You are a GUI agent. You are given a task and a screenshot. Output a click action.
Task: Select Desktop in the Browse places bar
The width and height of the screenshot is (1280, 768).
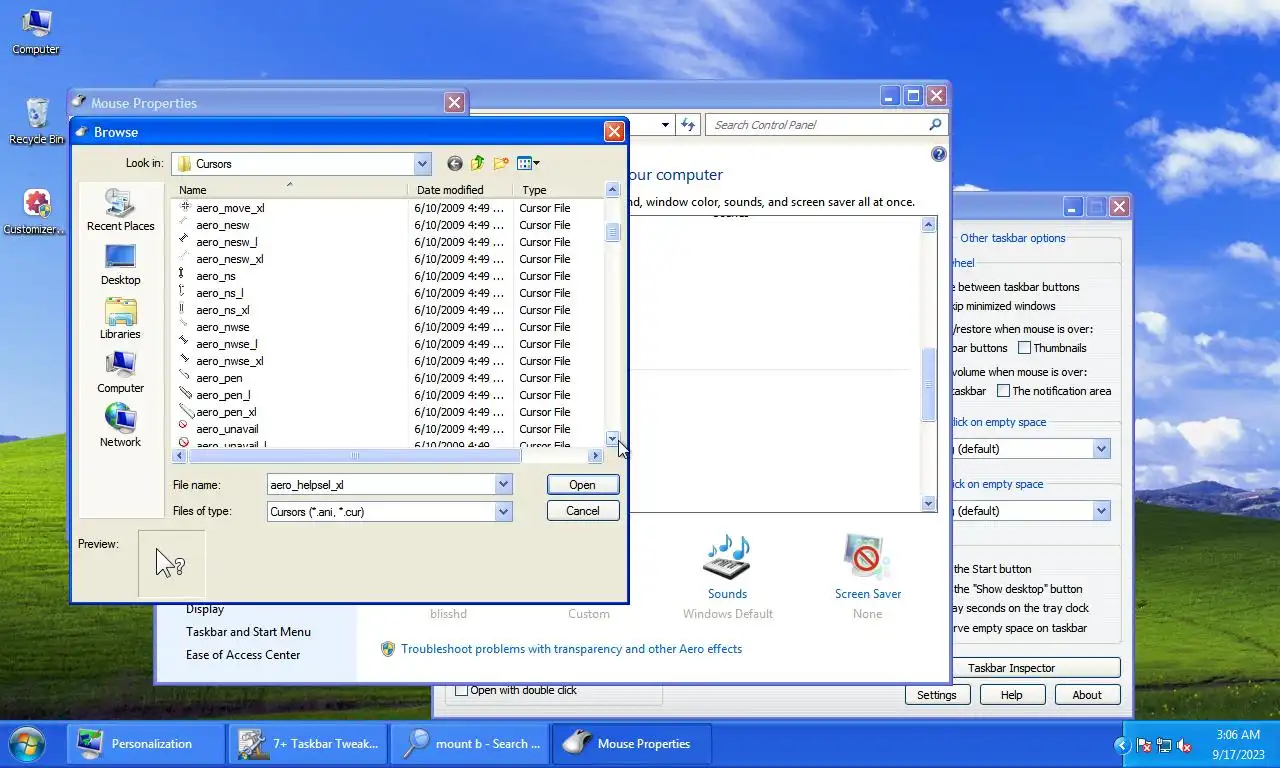120,265
